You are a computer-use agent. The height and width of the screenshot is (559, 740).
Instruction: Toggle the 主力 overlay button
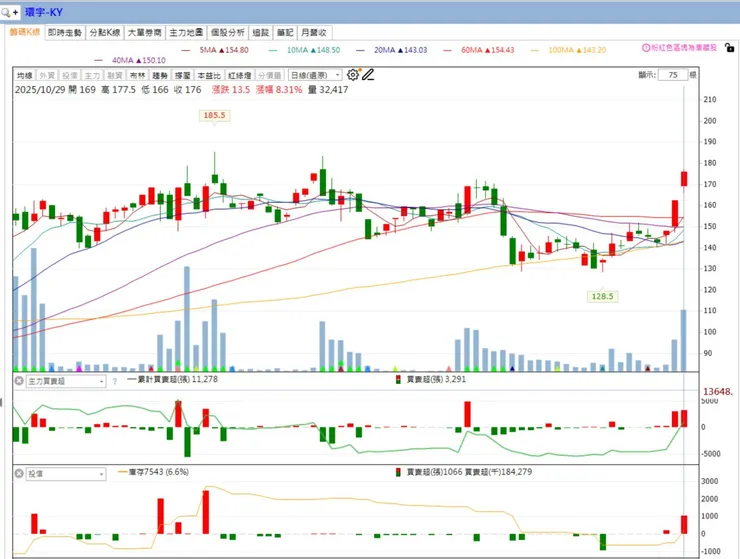(92, 76)
